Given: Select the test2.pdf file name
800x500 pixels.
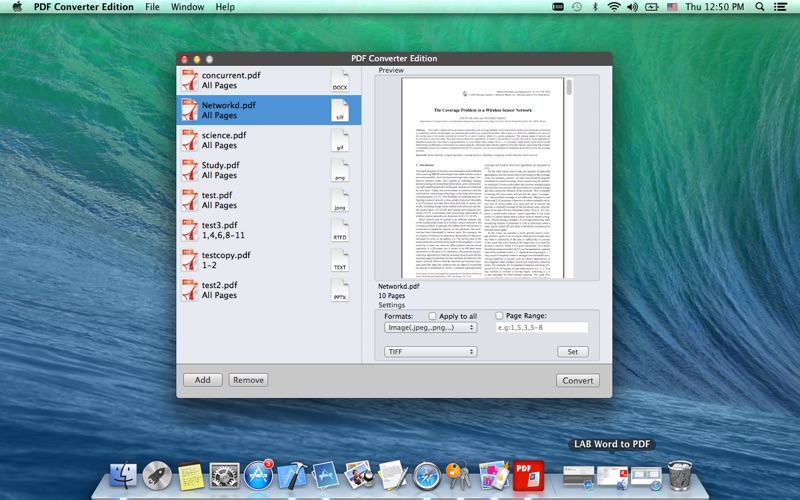Looking at the screenshot, I should [219, 285].
